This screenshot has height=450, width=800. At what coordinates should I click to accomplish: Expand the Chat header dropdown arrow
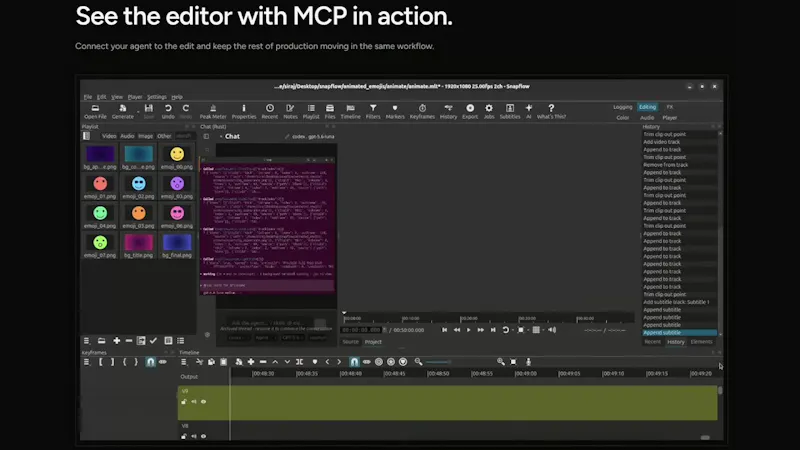click(221, 137)
